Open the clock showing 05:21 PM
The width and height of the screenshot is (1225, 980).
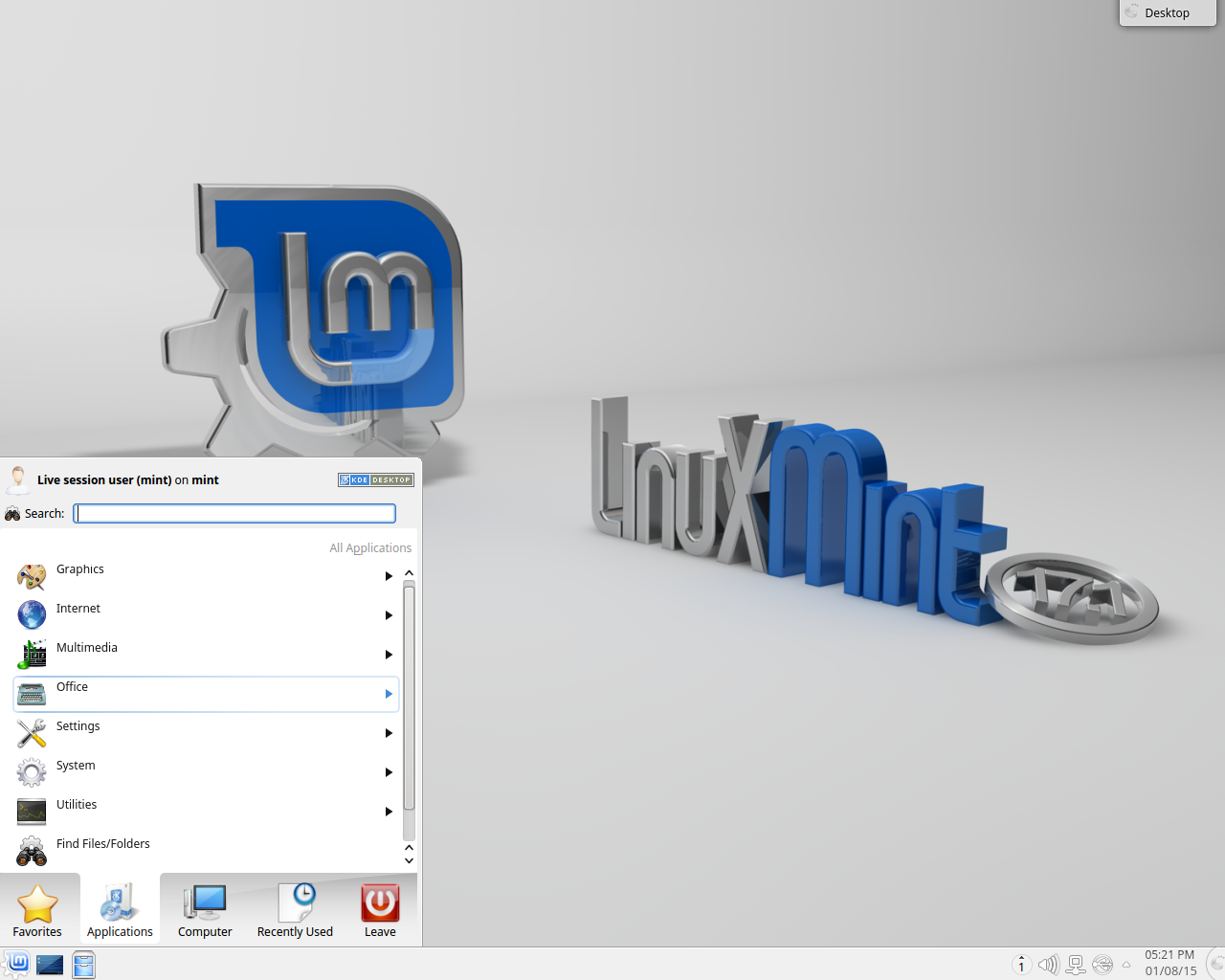[1170, 963]
